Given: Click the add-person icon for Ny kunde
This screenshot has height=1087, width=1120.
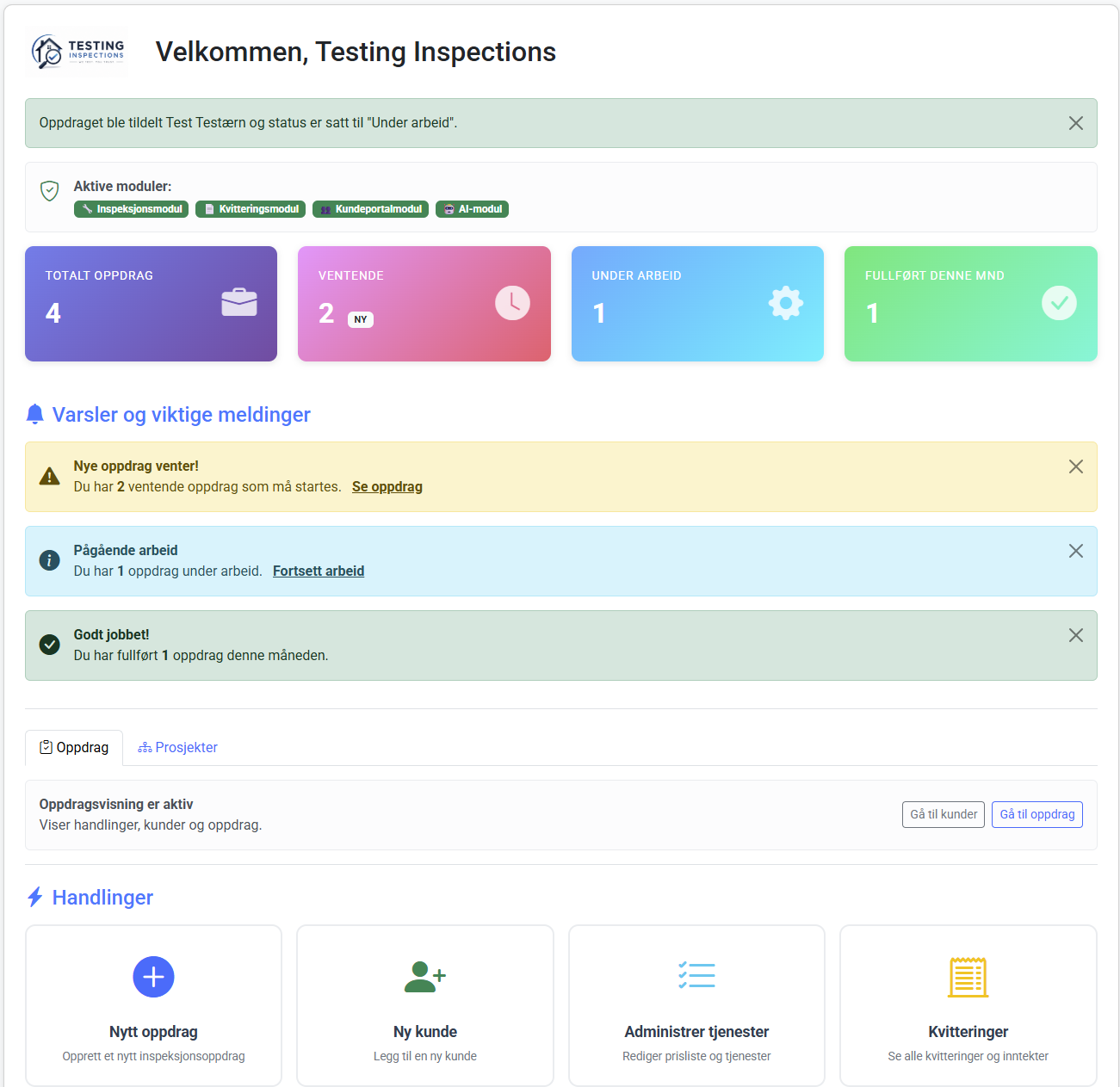Looking at the screenshot, I should click(425, 977).
